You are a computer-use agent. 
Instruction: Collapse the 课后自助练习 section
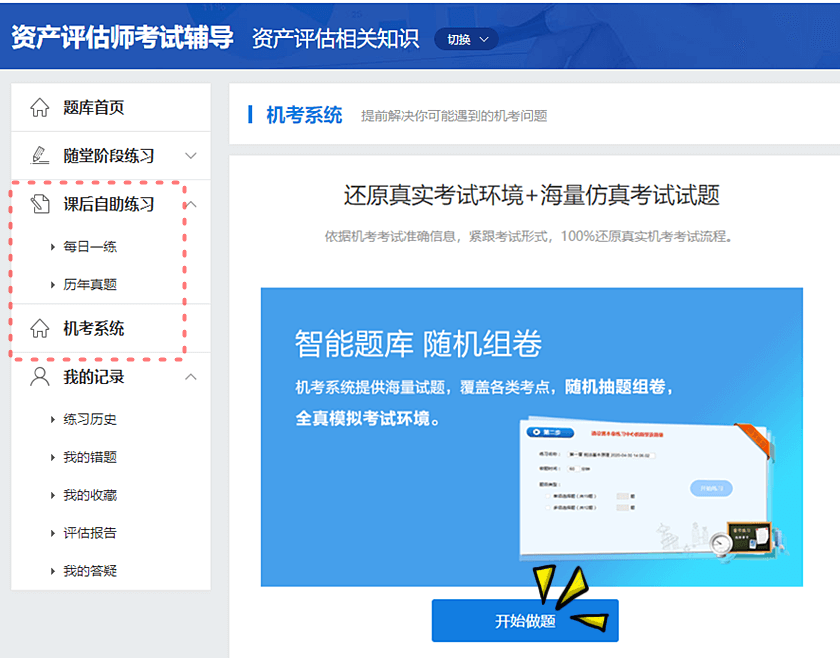pyautogui.click(x=189, y=203)
